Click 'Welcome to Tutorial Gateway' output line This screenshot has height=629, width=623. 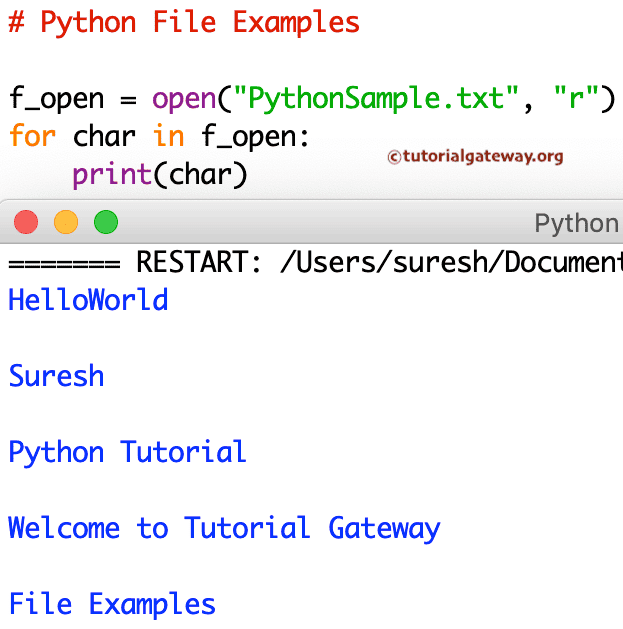click(x=224, y=528)
